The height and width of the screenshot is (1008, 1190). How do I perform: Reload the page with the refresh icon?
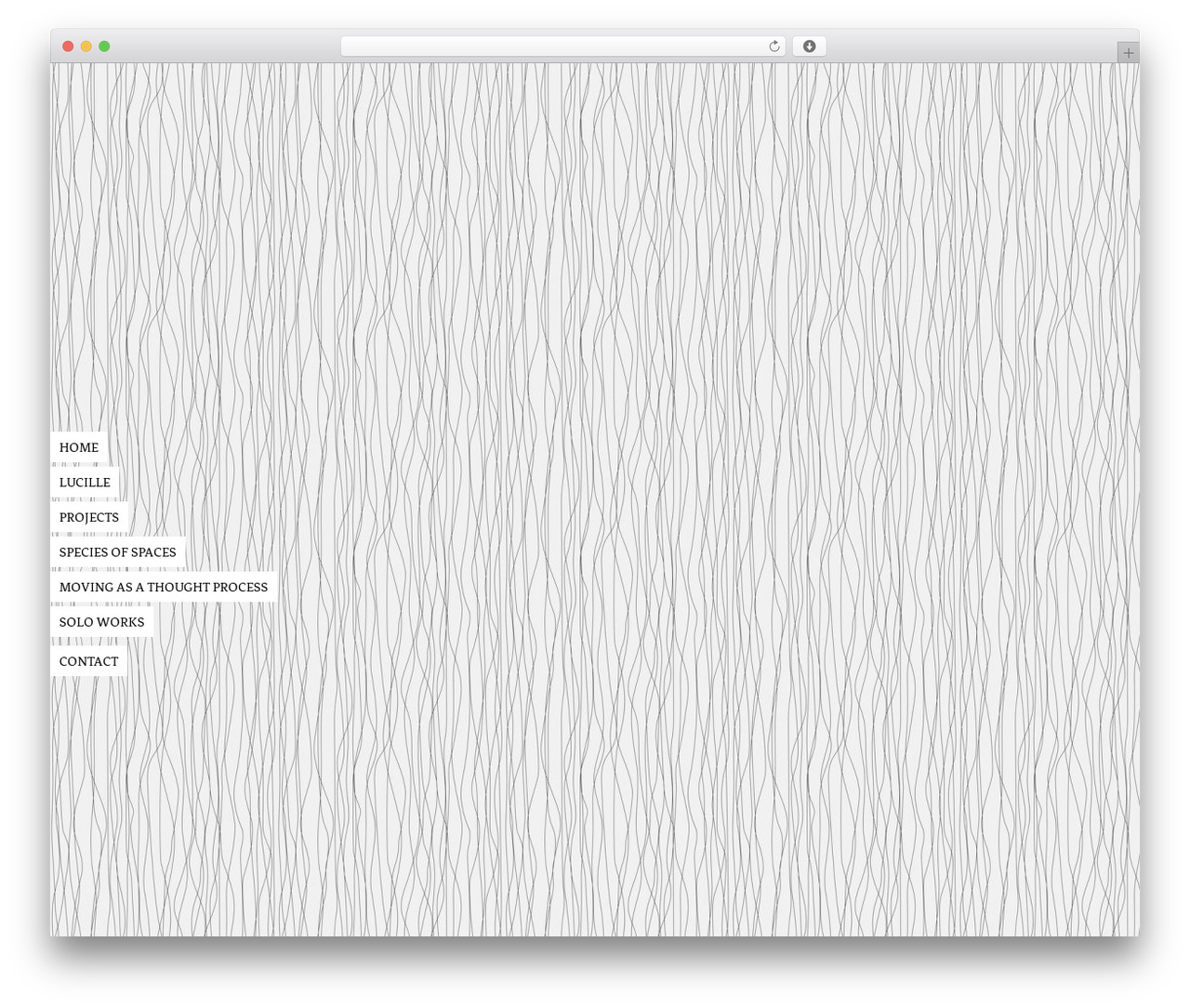click(x=773, y=46)
